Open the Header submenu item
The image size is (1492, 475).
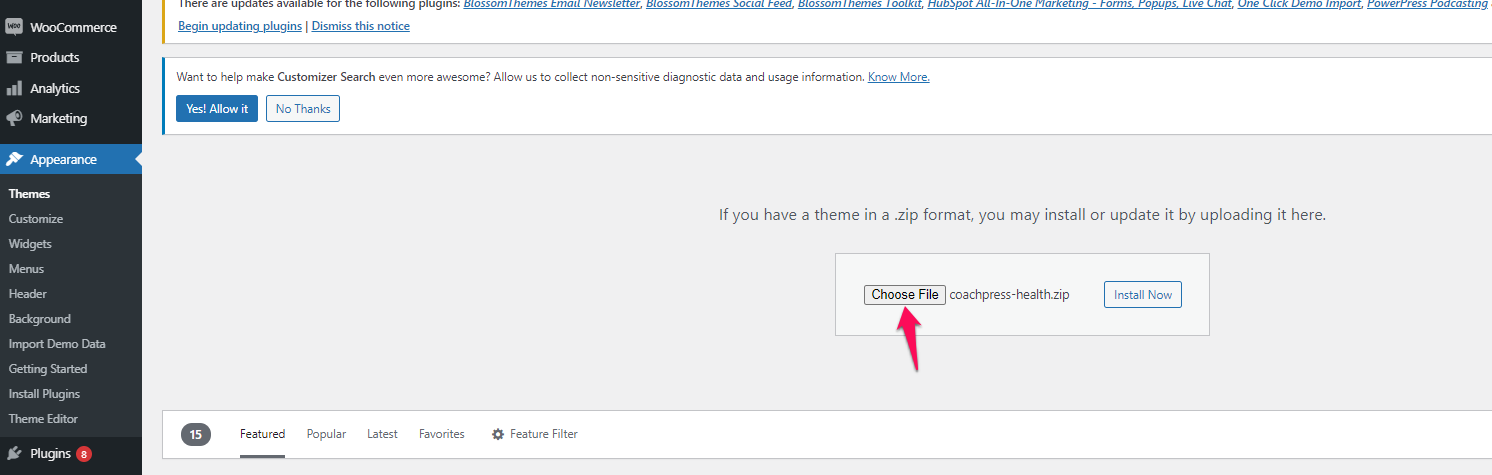click(28, 294)
